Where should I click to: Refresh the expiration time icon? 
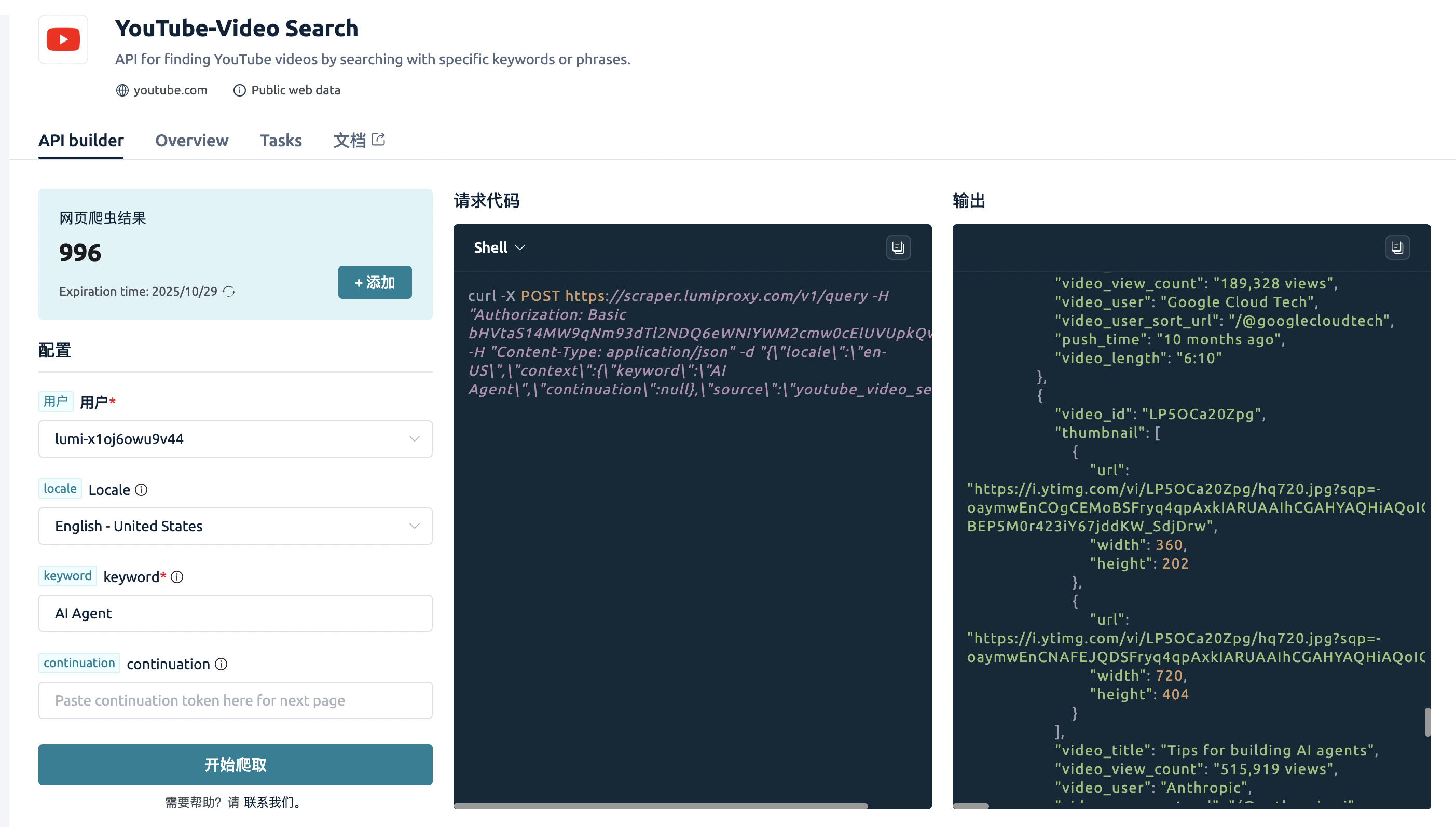tap(229, 292)
